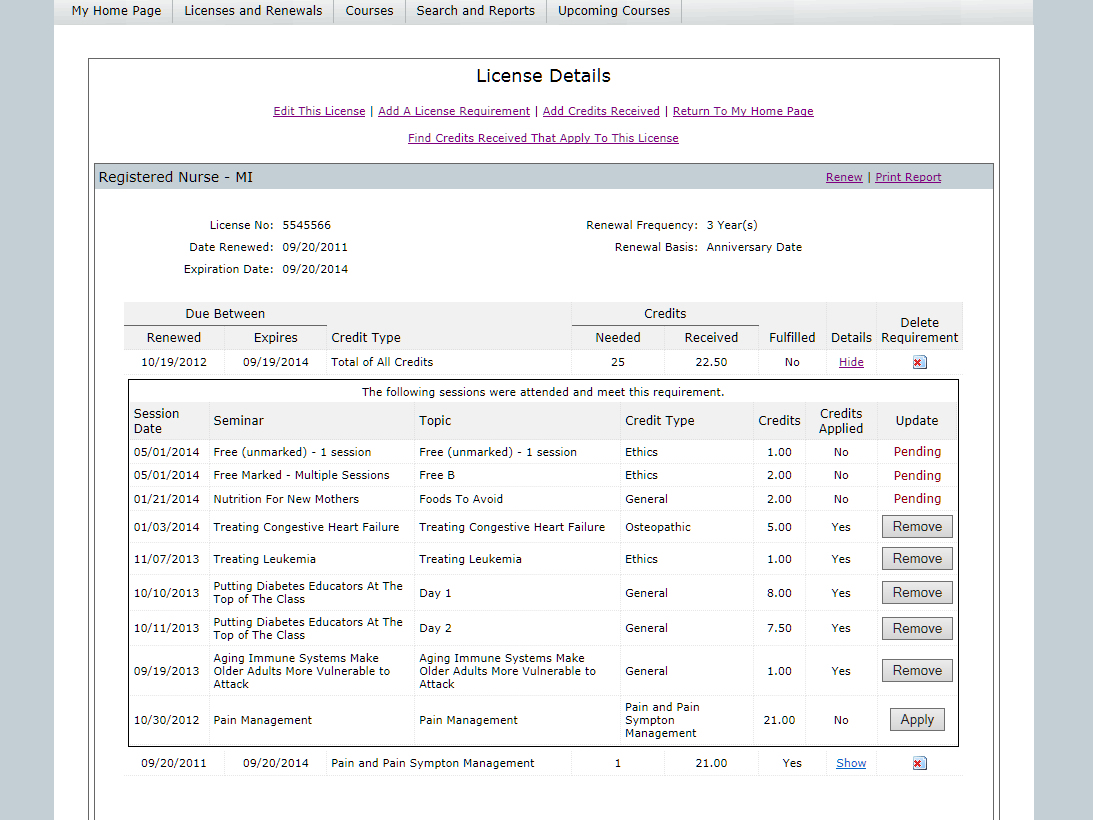Screen dimensions: 1093x820
Task: Click Add A License Requirement link
Action: 454,111
